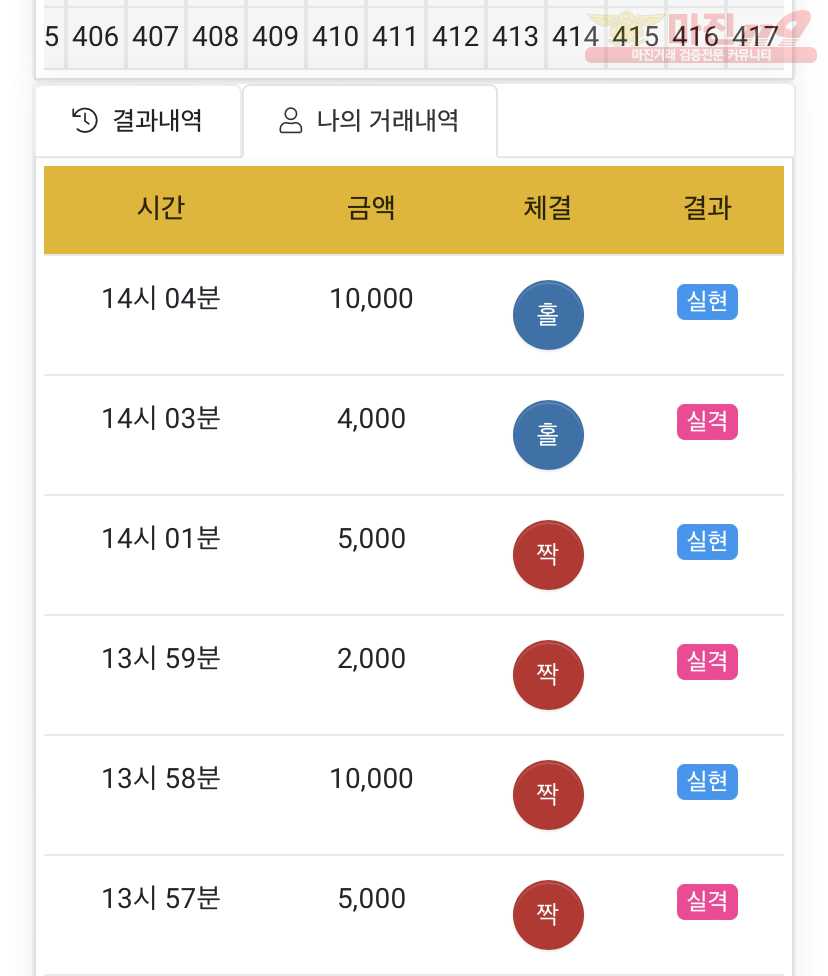Select round number 406 in the strip
828x976 pixels.
(95, 37)
